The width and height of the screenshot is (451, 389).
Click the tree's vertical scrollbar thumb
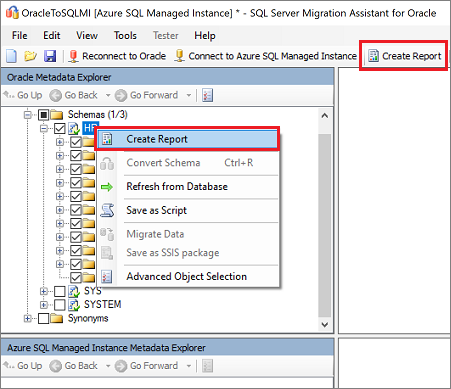click(325, 225)
